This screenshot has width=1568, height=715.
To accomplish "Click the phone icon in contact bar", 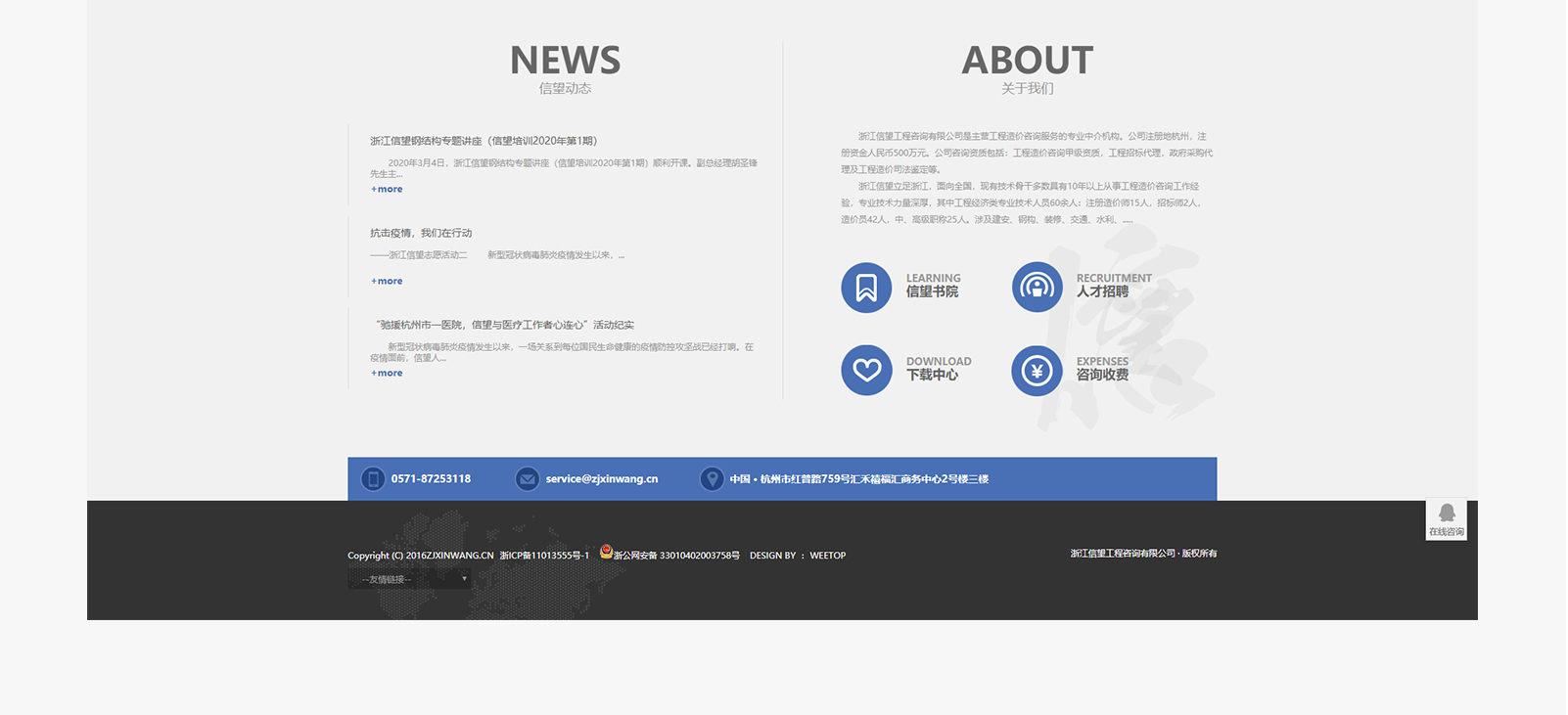I will (372, 479).
